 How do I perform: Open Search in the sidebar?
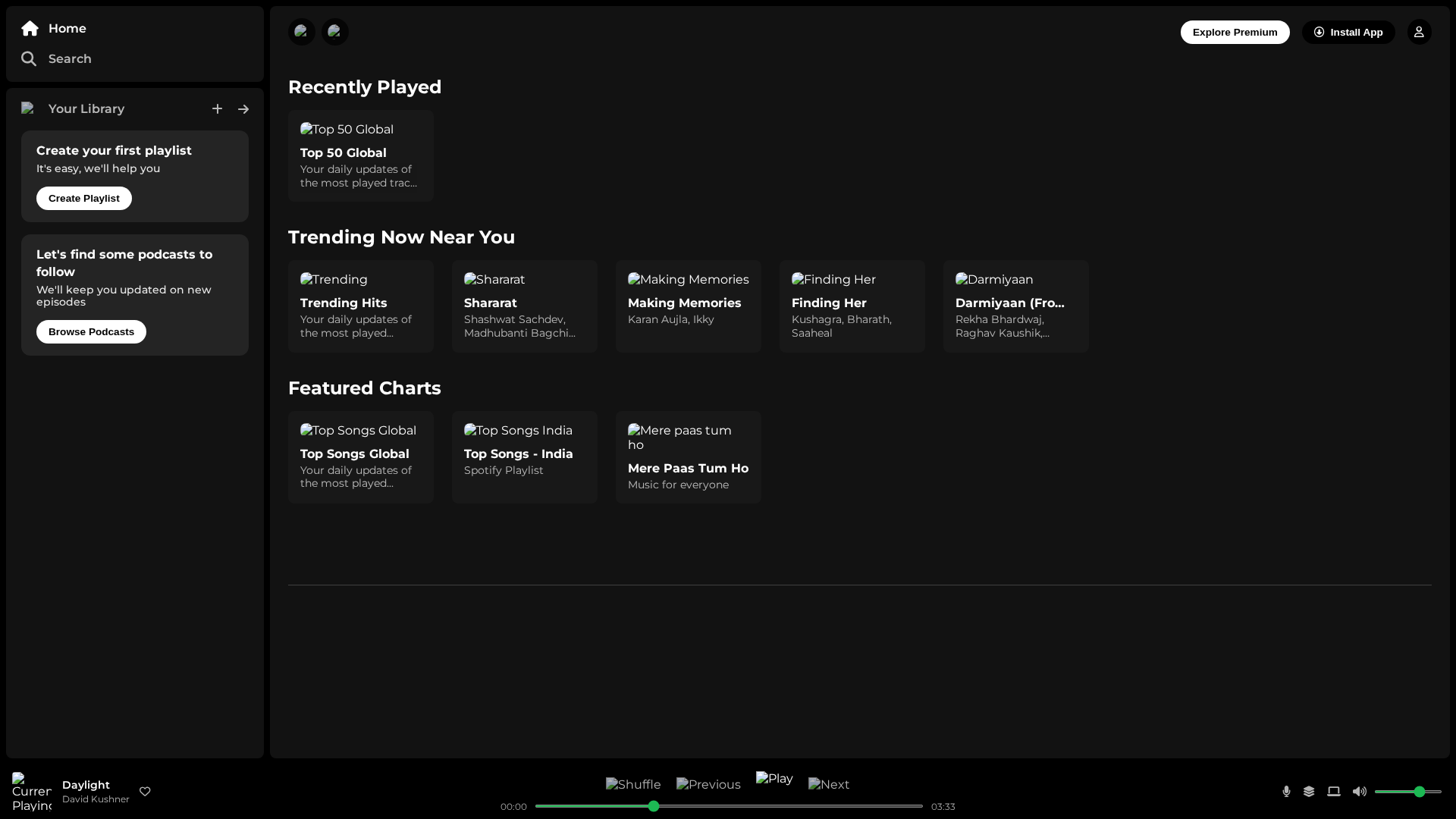tap(56, 58)
